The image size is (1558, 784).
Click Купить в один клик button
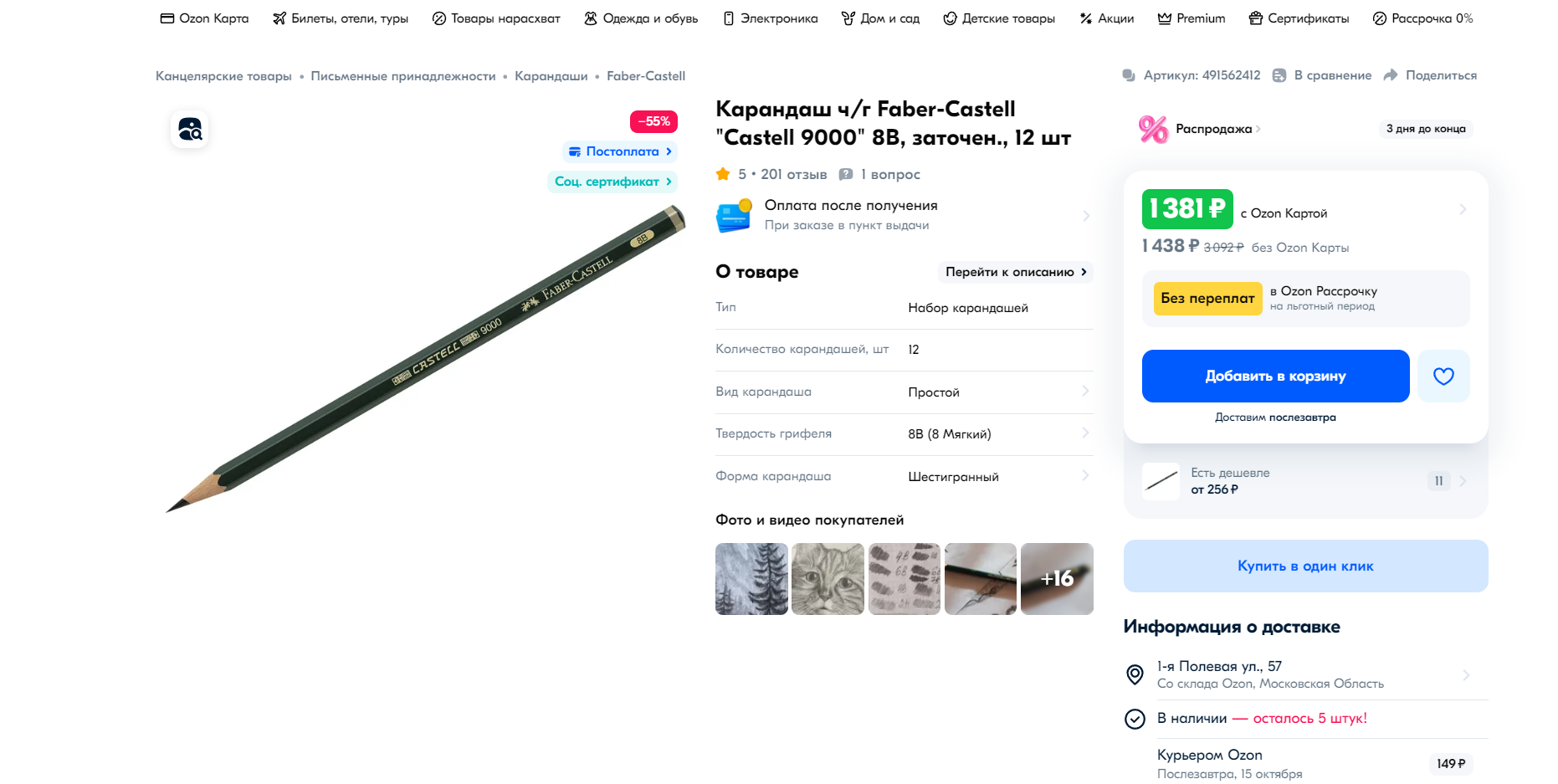click(x=1305, y=566)
